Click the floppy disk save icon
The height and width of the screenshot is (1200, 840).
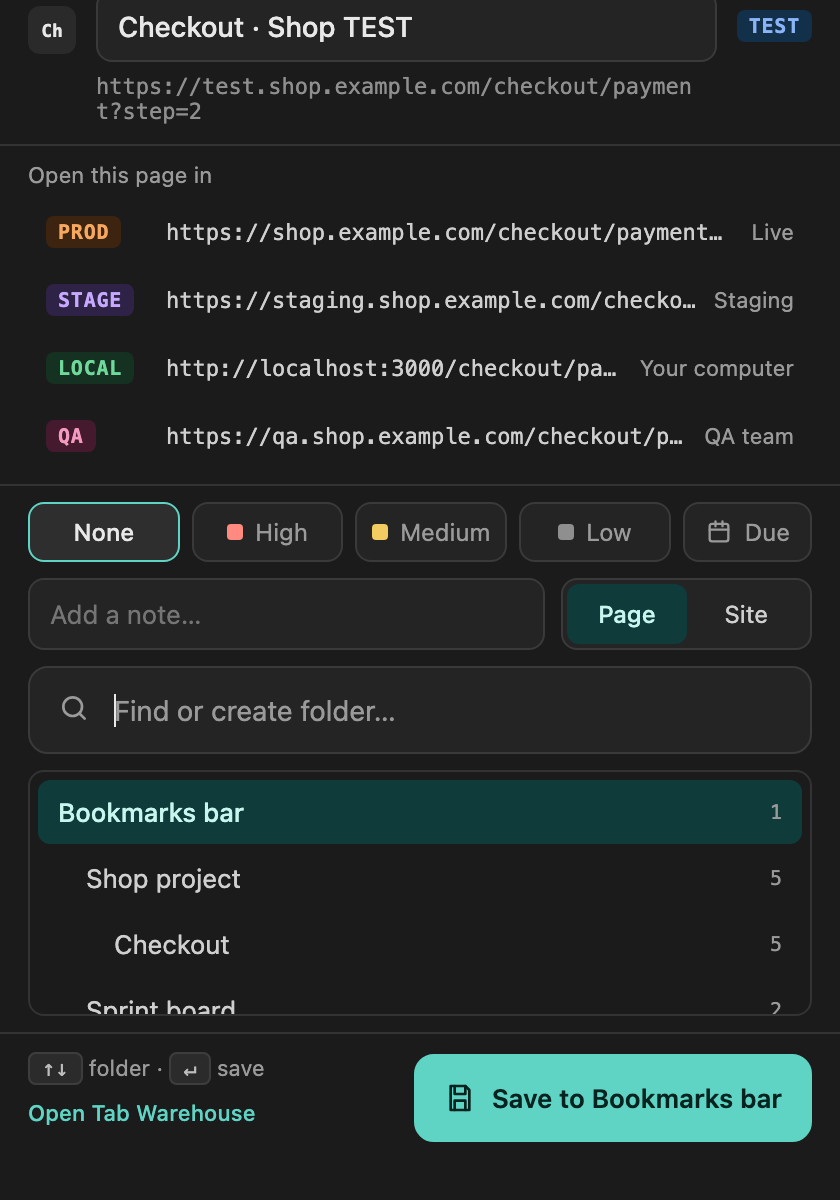[x=460, y=1098]
